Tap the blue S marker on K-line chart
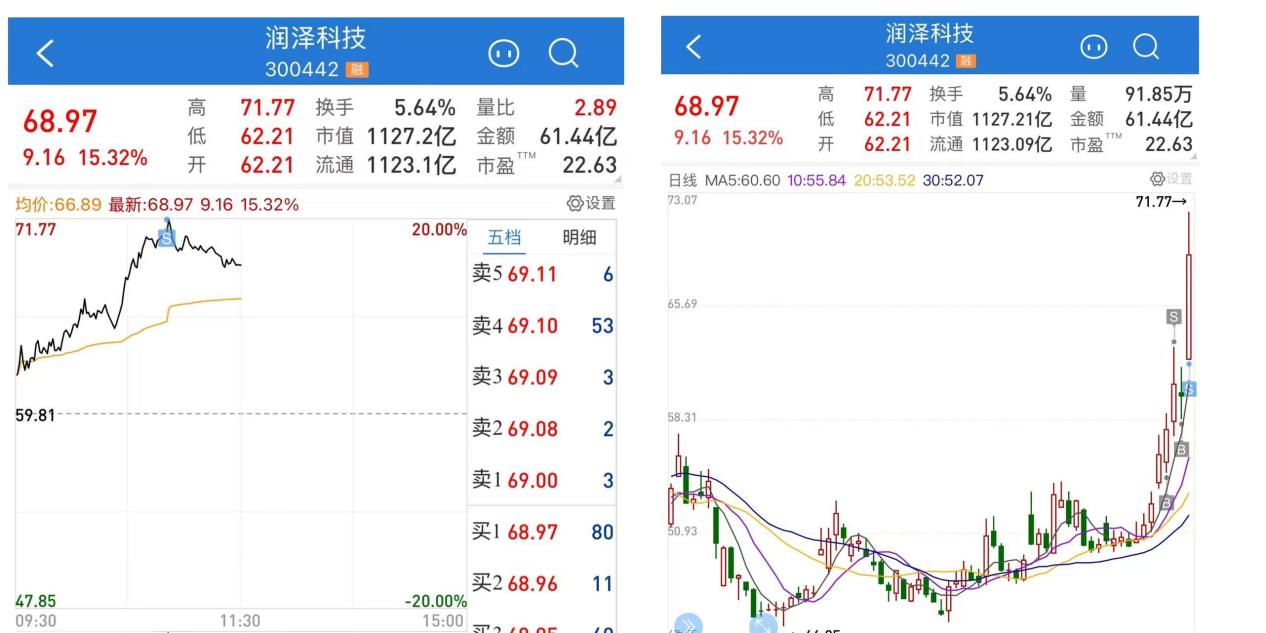The image size is (1266, 633). pyautogui.click(x=1189, y=388)
